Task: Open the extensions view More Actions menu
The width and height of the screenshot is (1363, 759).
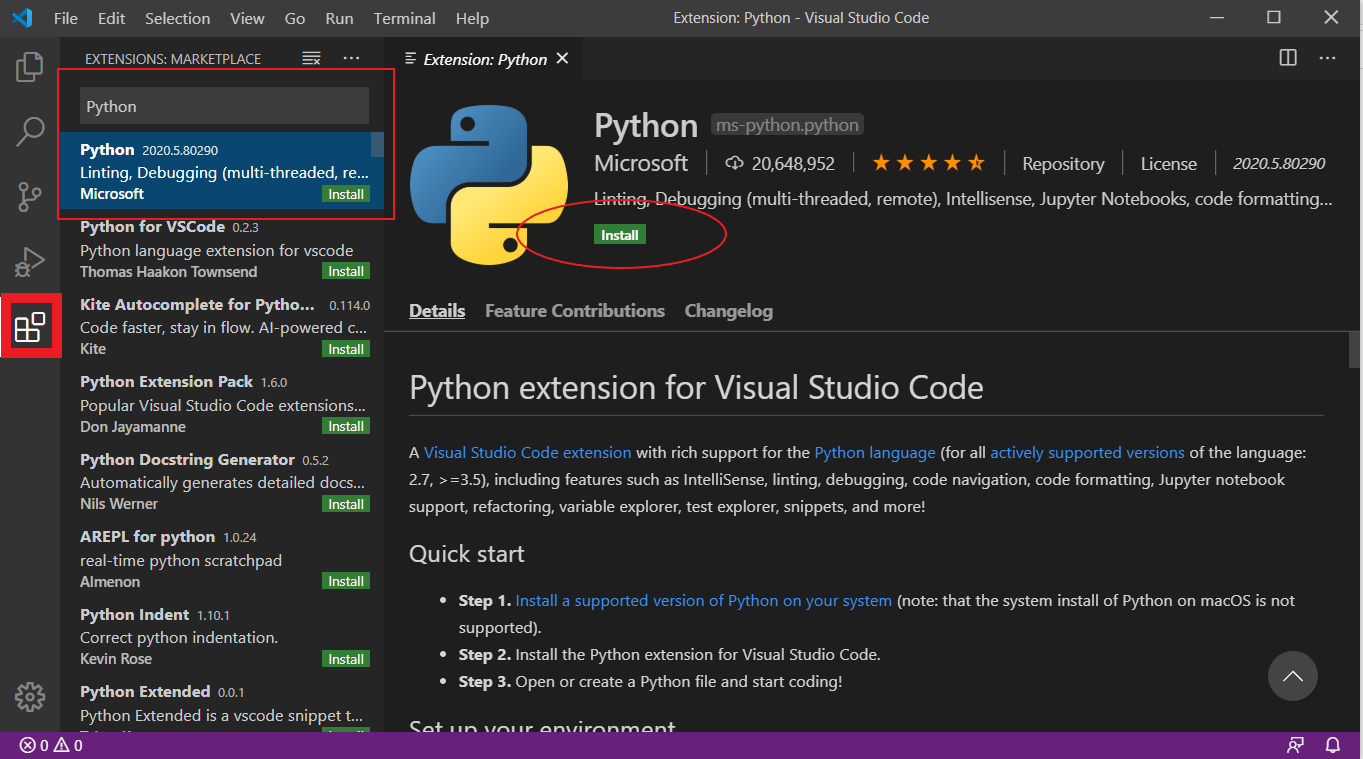Action: (x=351, y=58)
